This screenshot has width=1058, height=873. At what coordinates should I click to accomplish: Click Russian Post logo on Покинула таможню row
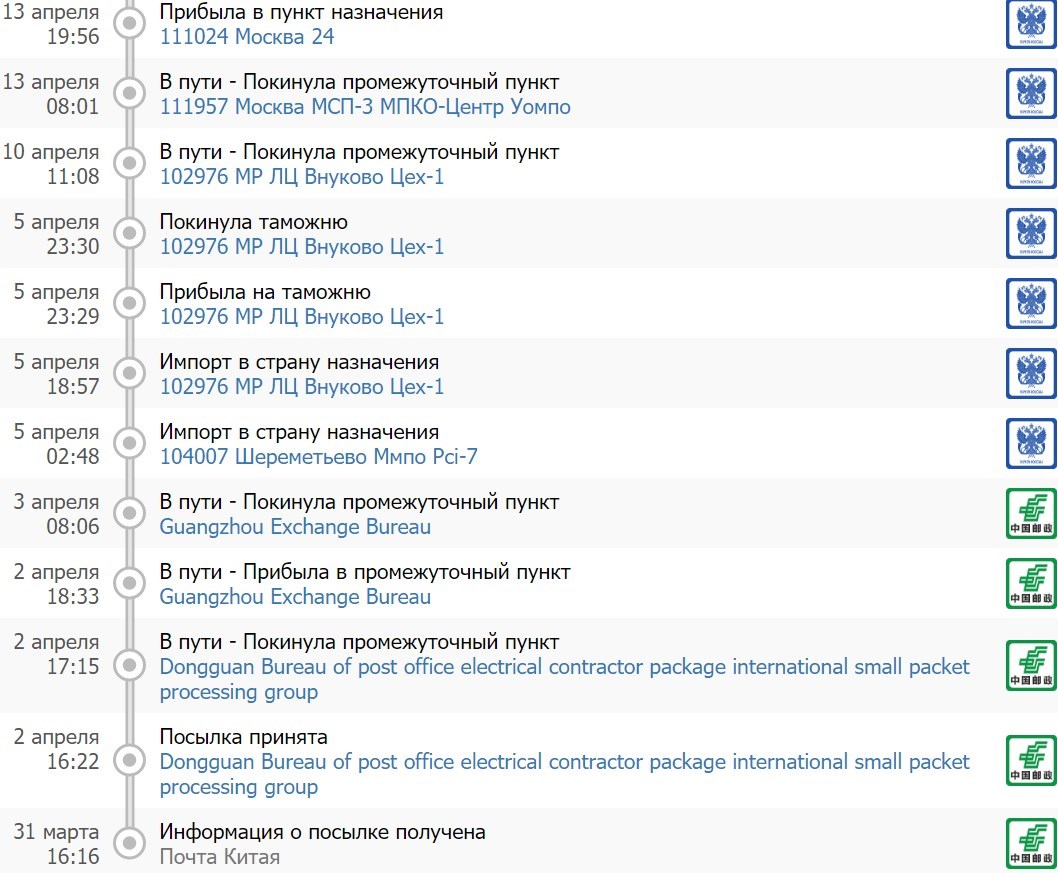pos(1031,234)
